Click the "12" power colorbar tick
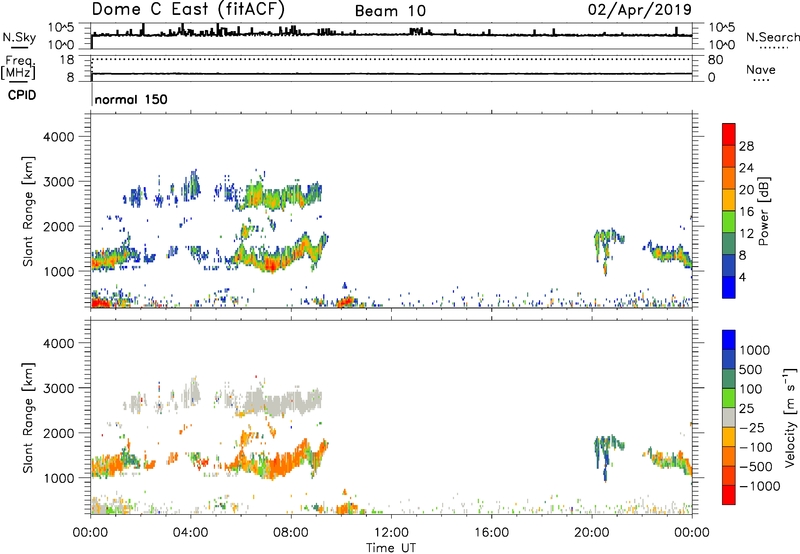 746,234
